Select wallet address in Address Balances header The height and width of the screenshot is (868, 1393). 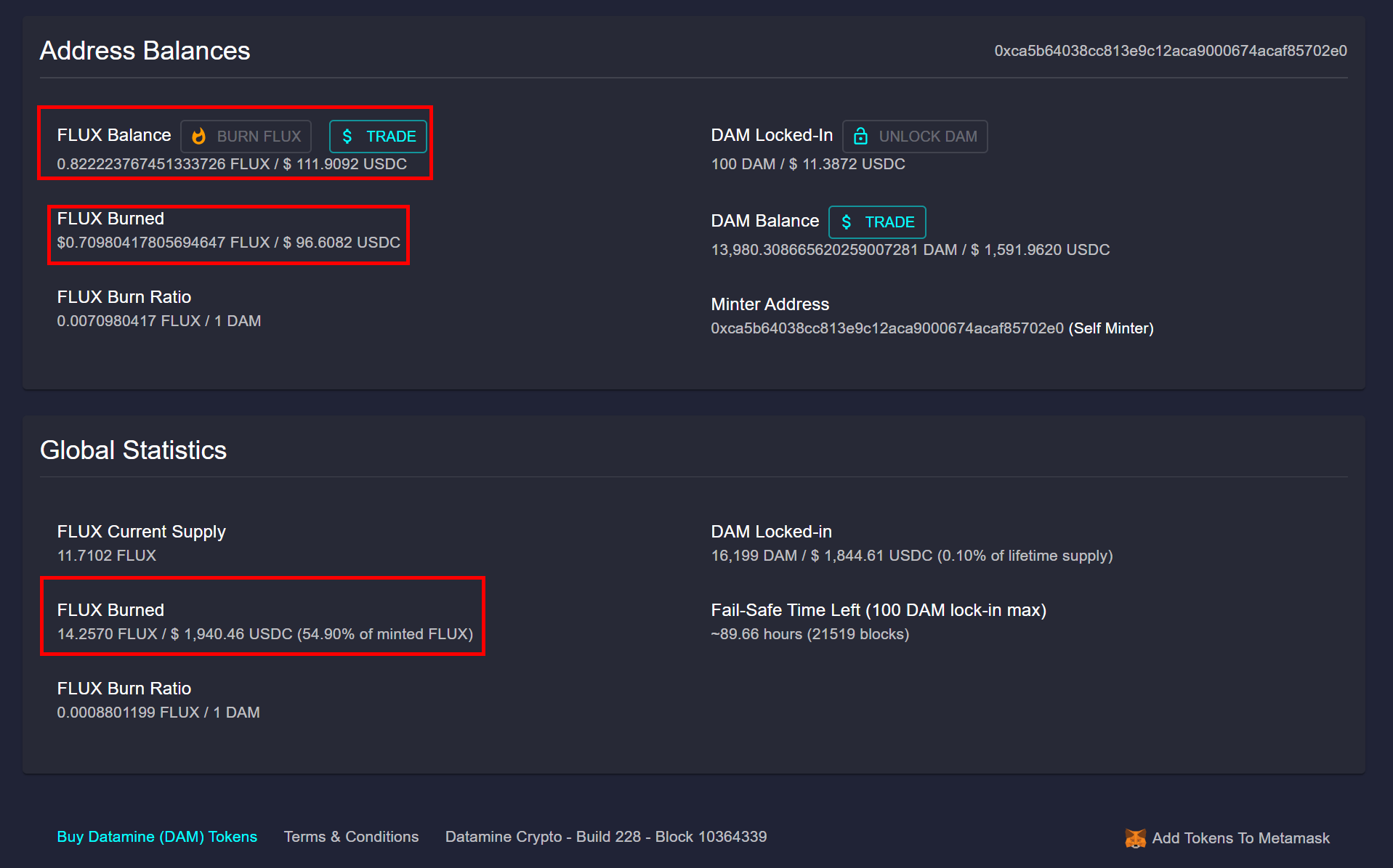(1171, 51)
